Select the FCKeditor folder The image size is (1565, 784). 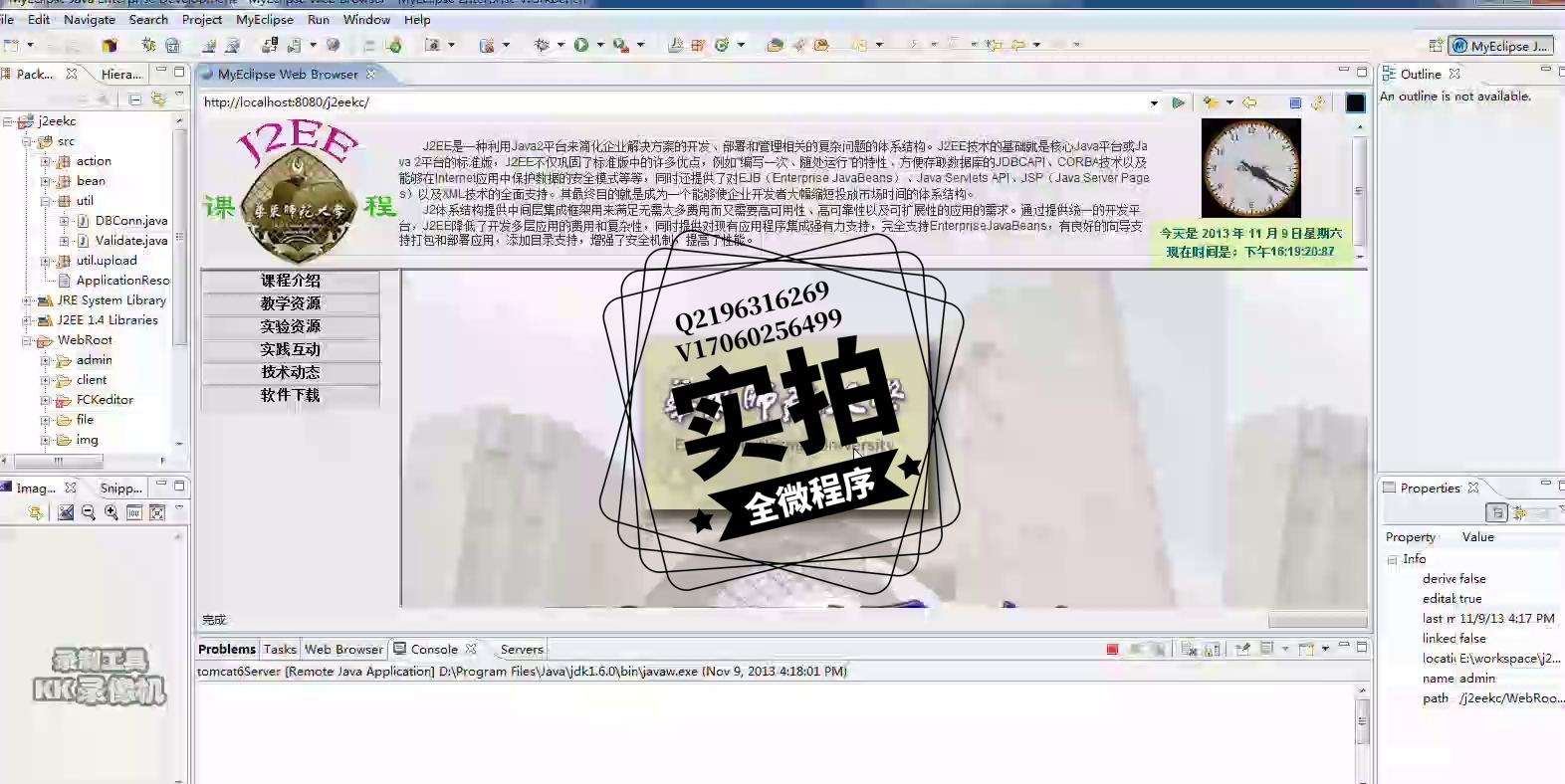(x=105, y=400)
